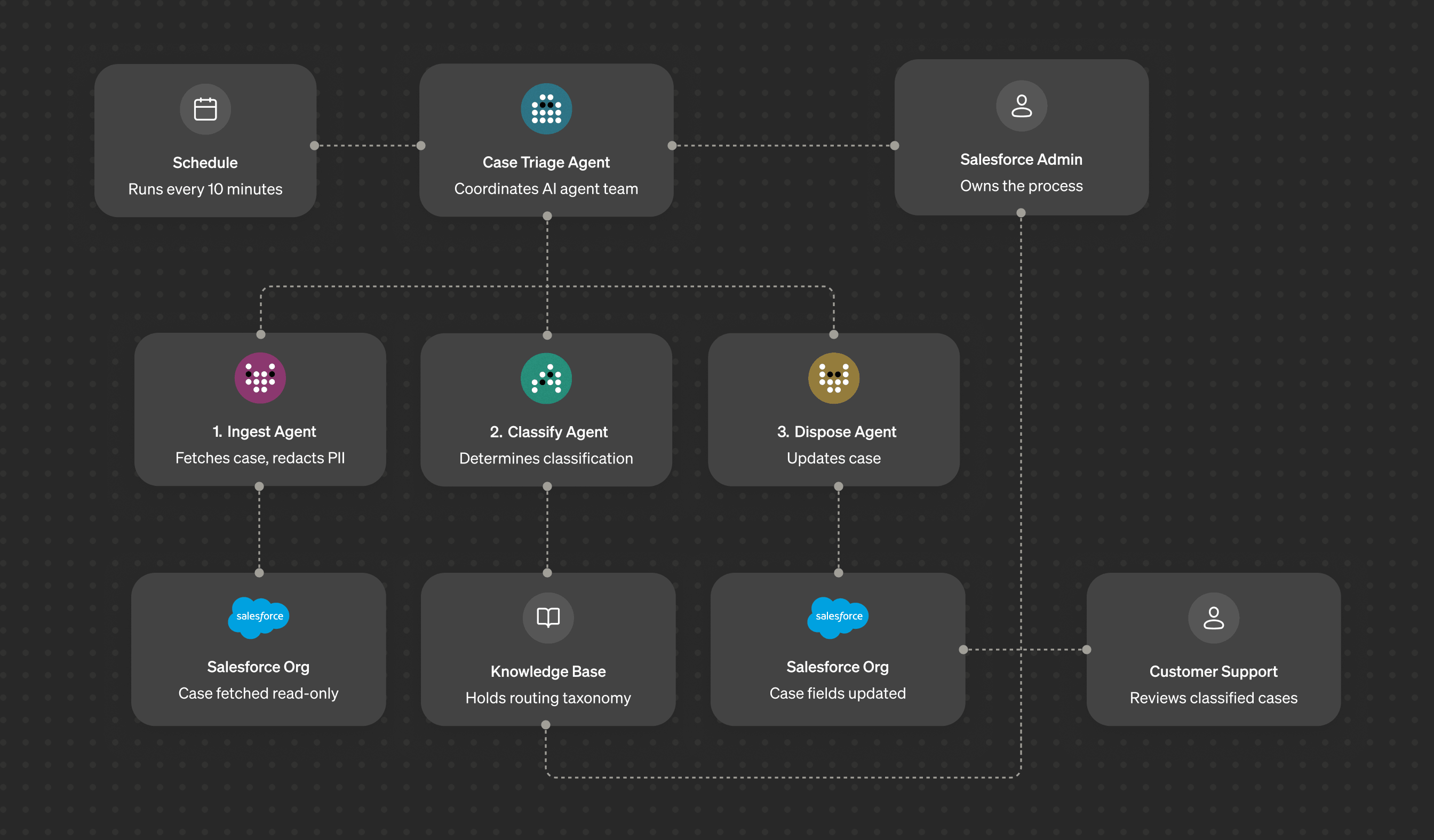Click connector dot below Salesforce Admin card

(x=1021, y=213)
